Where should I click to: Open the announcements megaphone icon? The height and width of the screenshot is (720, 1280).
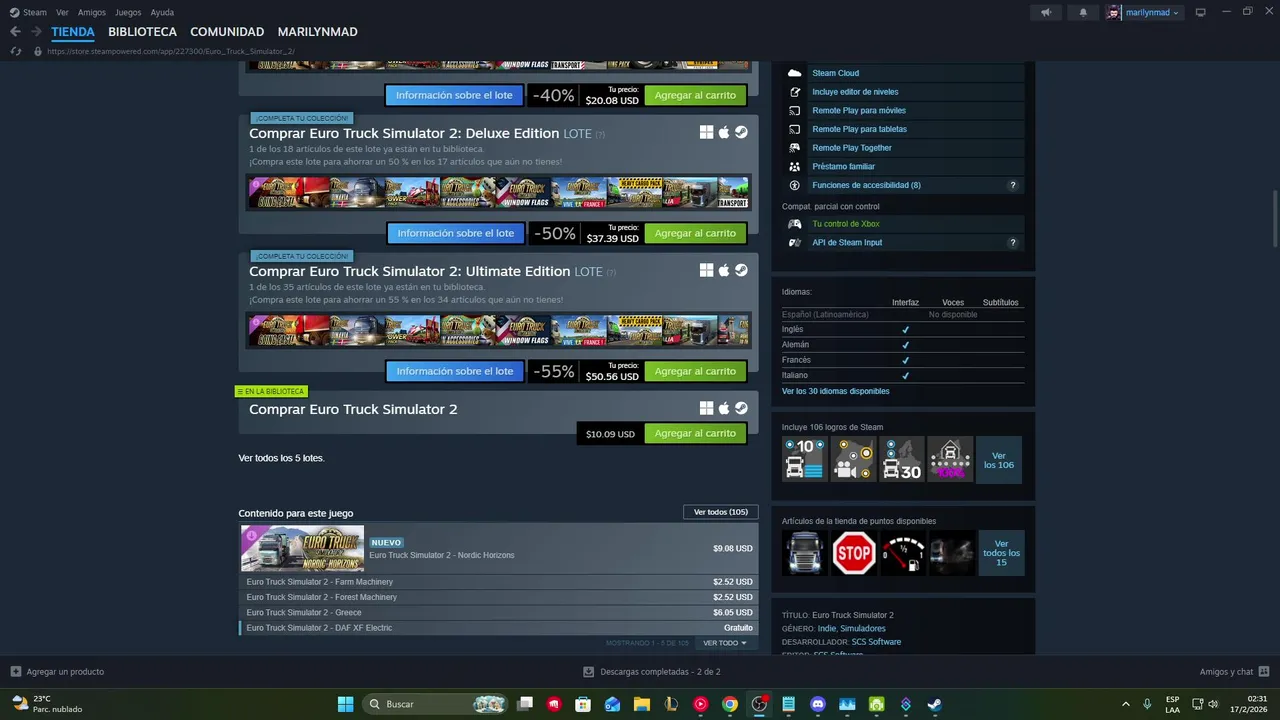tap(1045, 12)
